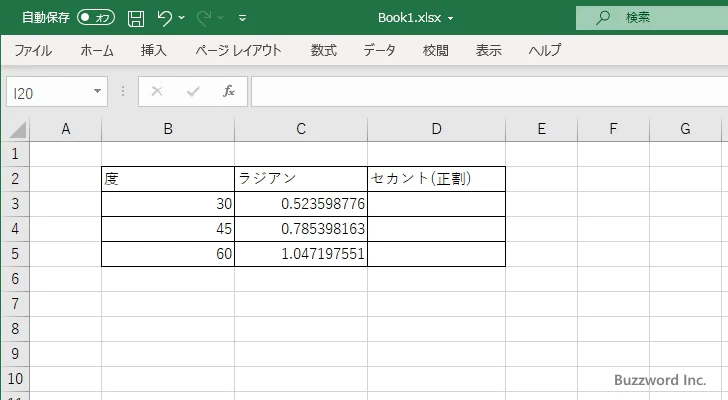Select the cell labeled ラジアン

(x=301, y=179)
